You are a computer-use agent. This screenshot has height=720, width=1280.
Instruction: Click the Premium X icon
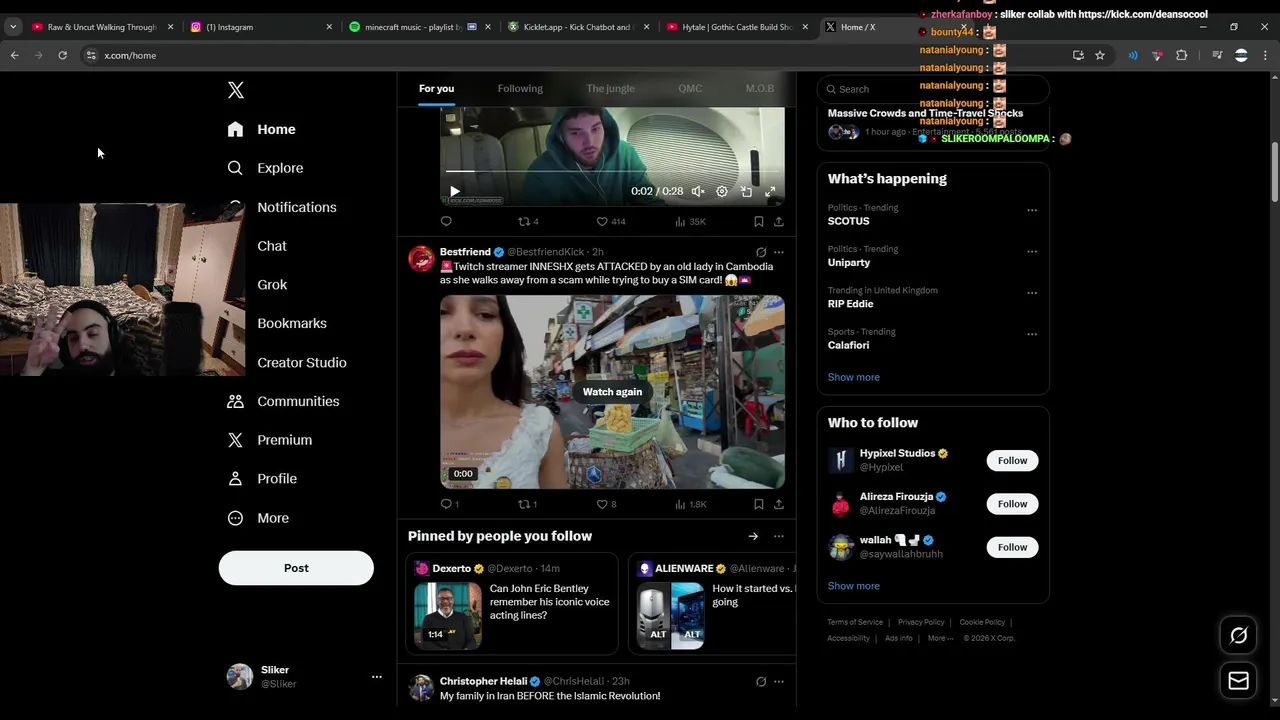[x=235, y=440]
